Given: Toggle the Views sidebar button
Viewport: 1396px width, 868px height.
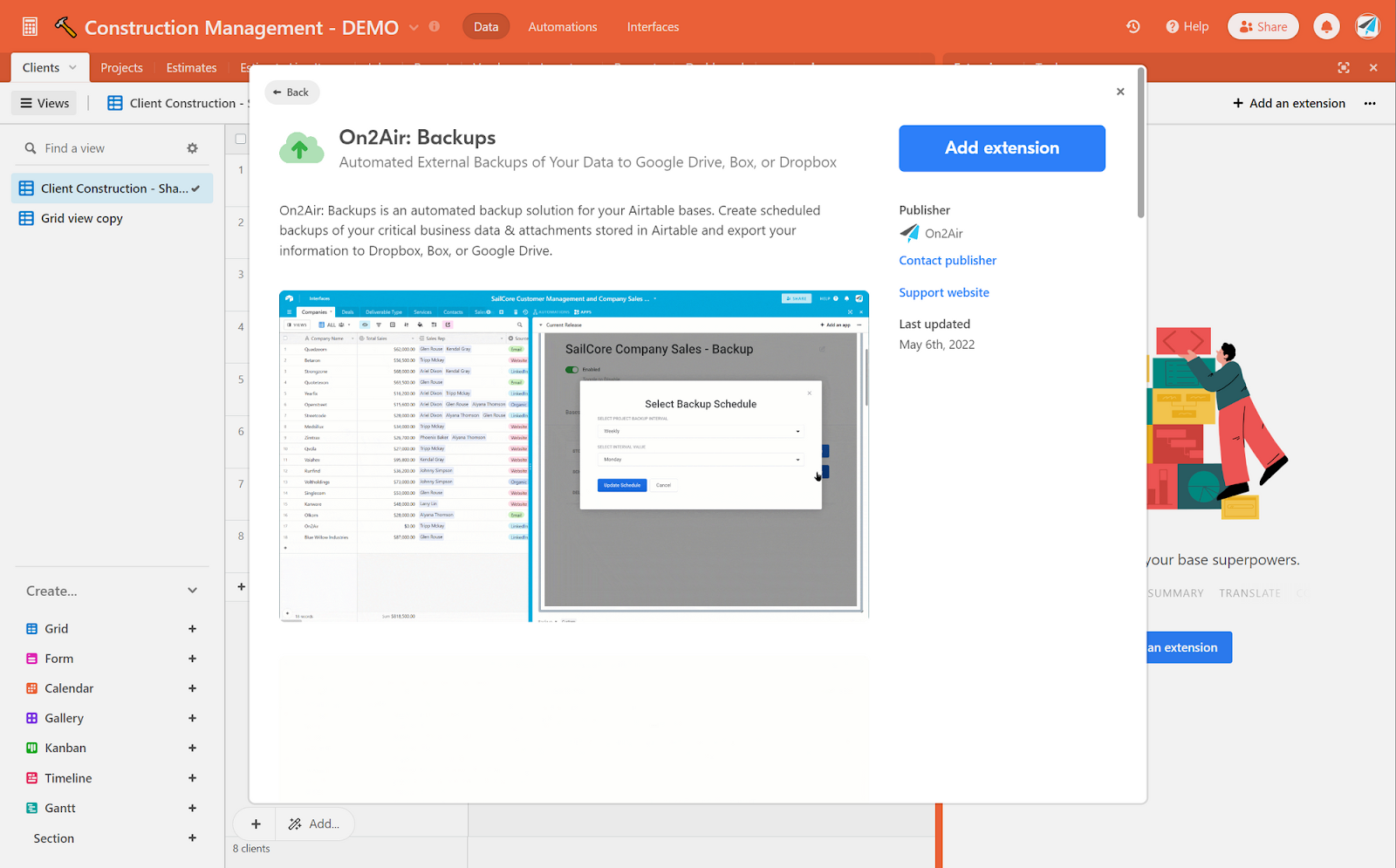Looking at the screenshot, I should (44, 103).
